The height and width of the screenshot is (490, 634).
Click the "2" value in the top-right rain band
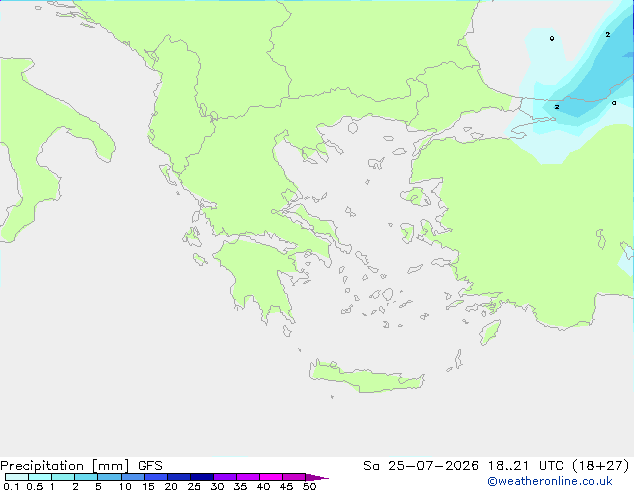pos(608,35)
